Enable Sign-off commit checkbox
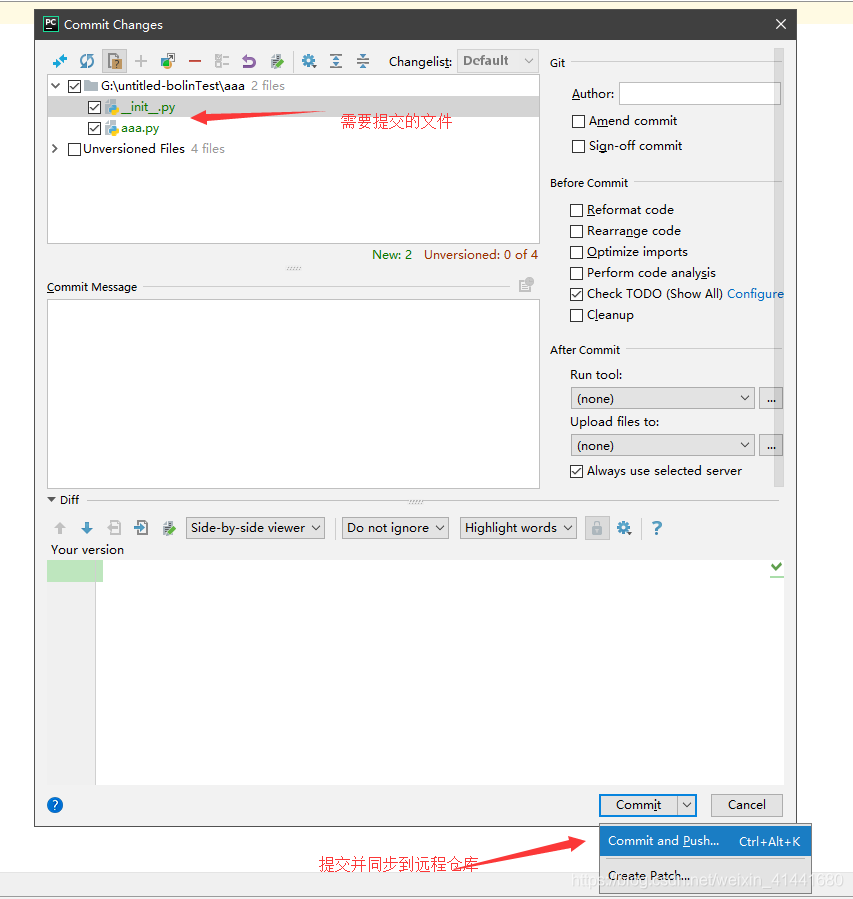Image resolution: width=853 pixels, height=899 pixels. [578, 147]
